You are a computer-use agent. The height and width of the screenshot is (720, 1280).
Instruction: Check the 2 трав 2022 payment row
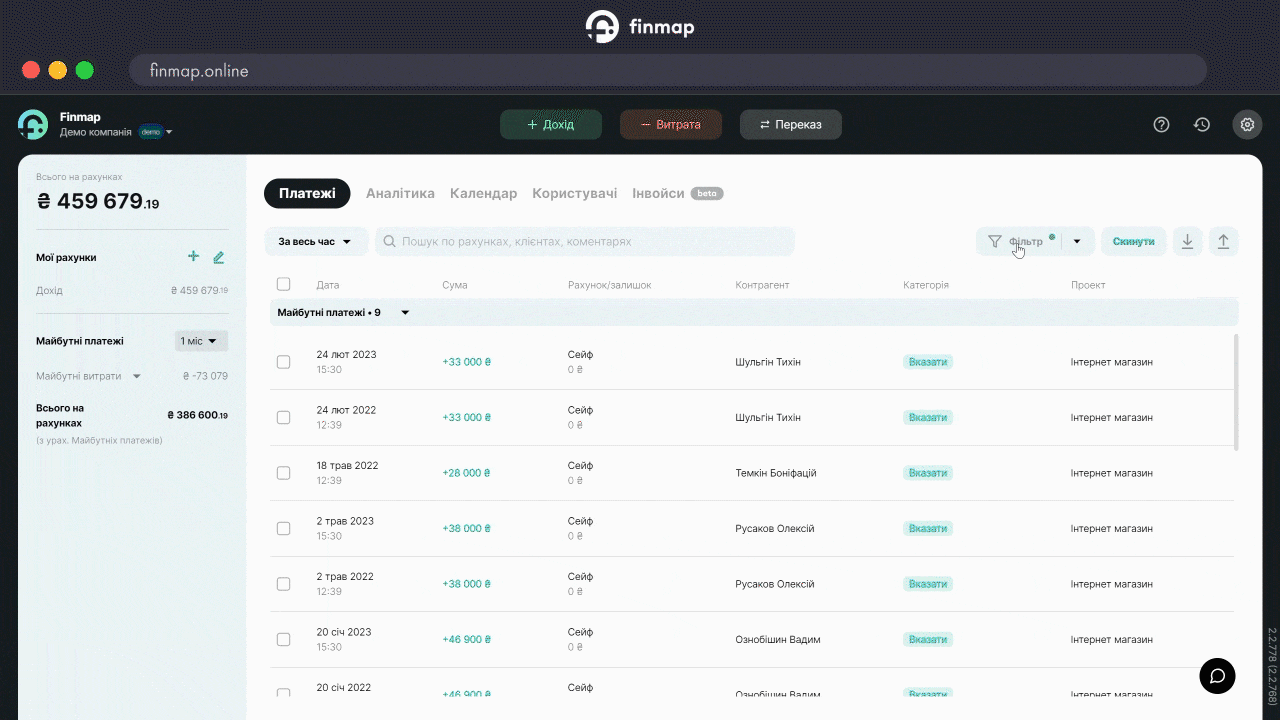(283, 584)
